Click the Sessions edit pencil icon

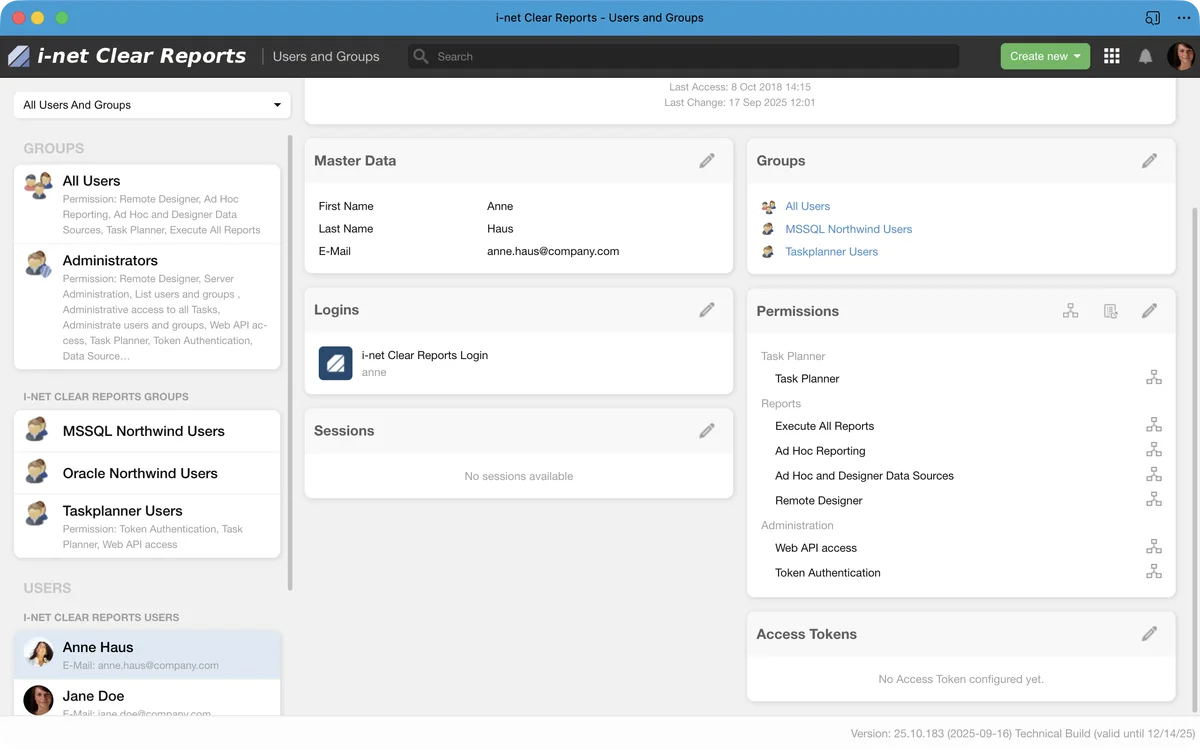tap(707, 431)
